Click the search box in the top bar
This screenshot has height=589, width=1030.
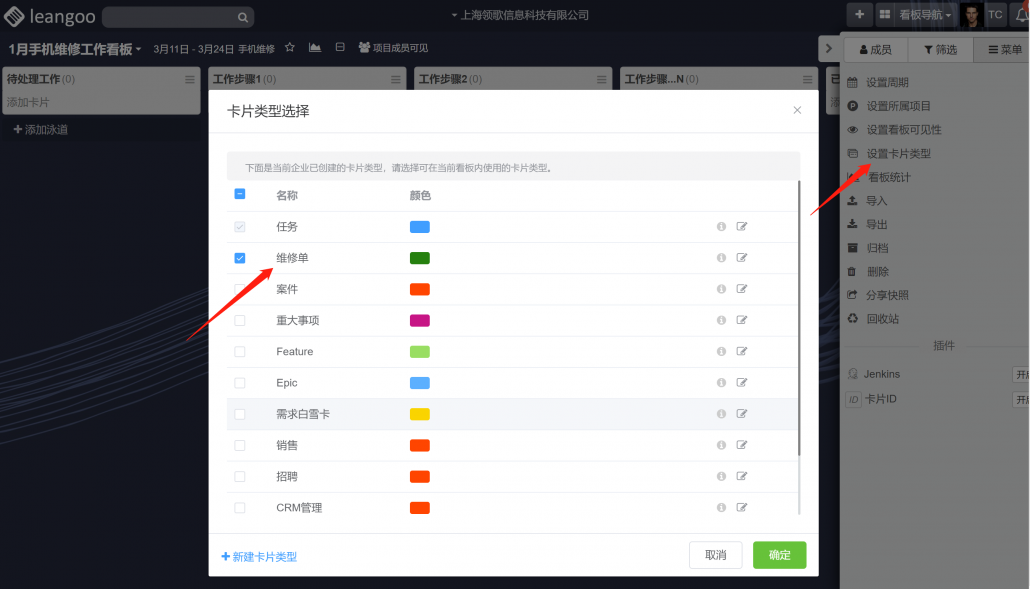tap(177, 16)
